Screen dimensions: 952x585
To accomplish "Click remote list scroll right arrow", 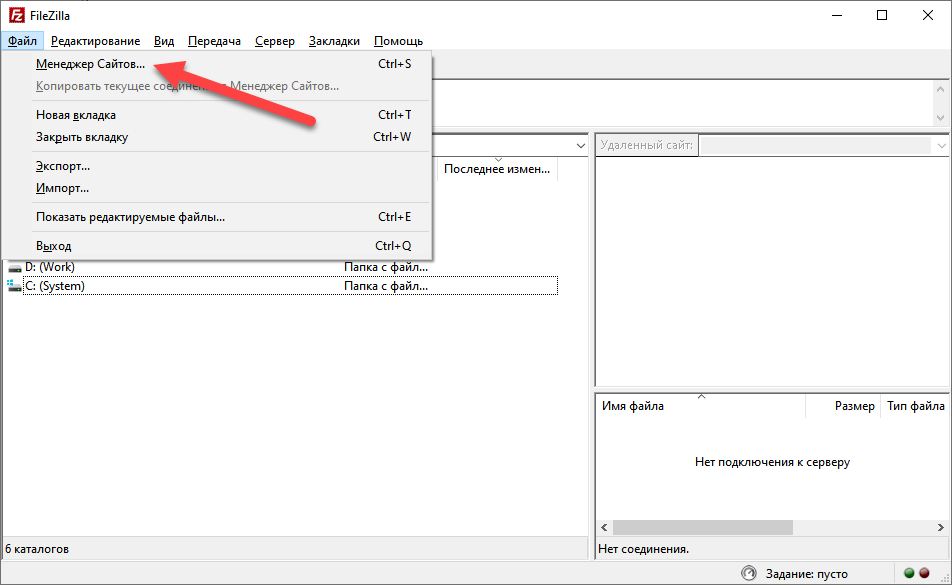I will [x=940, y=527].
